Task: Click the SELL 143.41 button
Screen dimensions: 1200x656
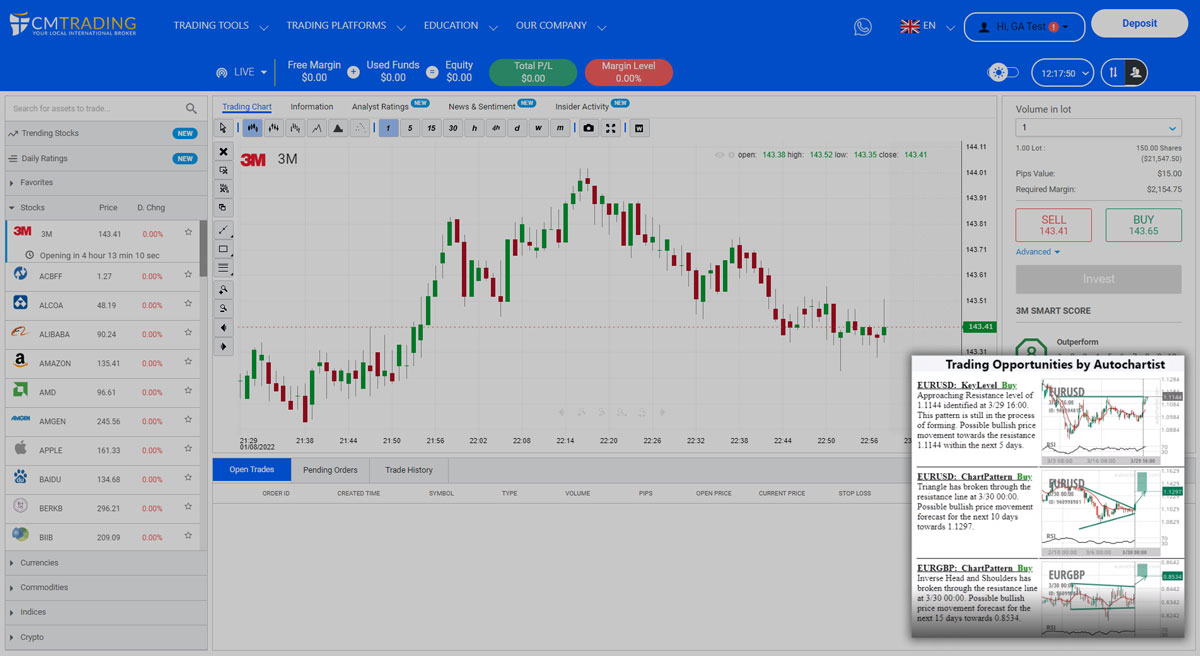Action: click(x=1053, y=225)
